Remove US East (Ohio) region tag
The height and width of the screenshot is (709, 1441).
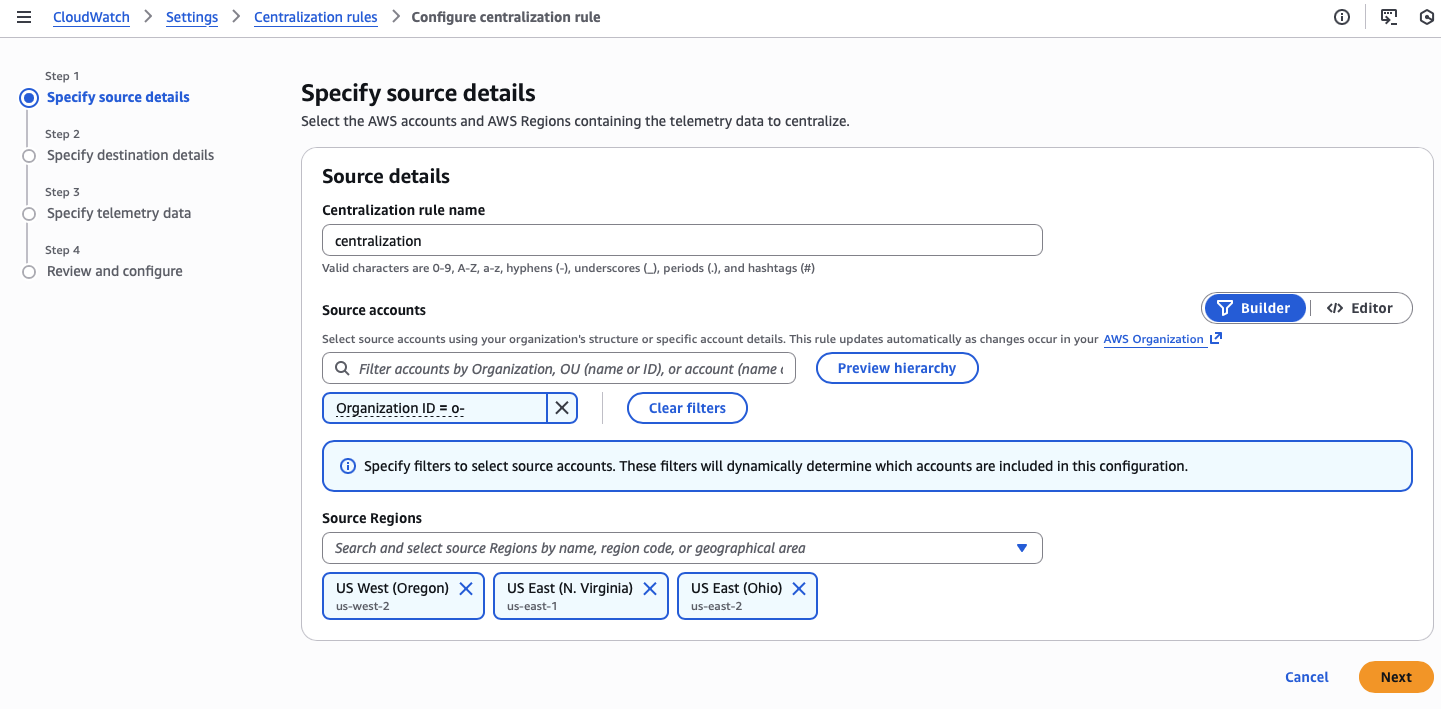tap(799, 589)
